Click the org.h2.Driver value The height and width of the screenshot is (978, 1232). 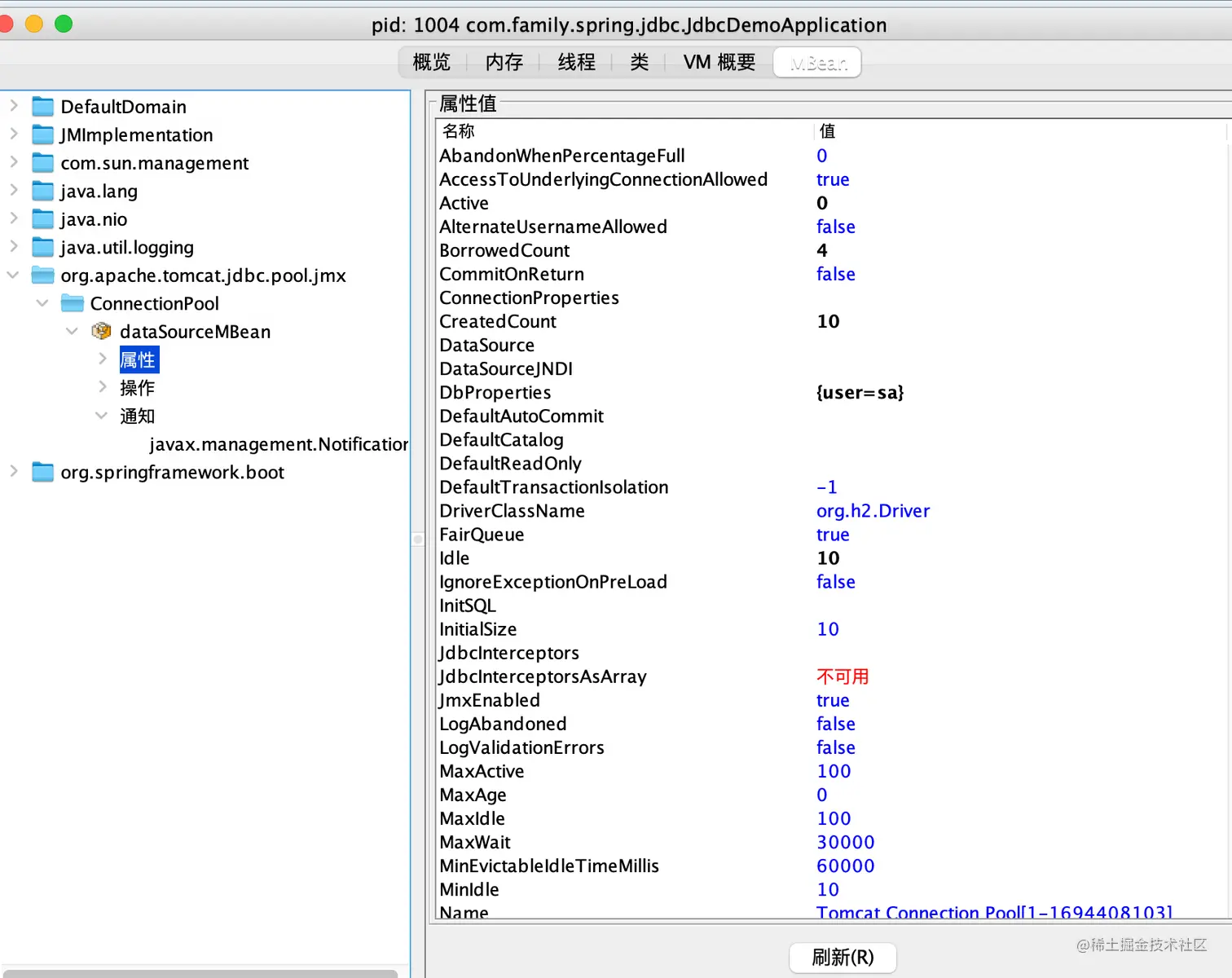pos(873,510)
